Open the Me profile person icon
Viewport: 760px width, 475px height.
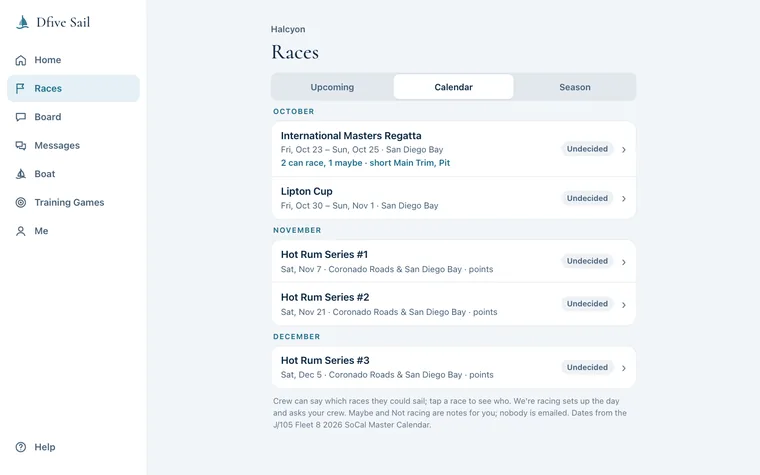pos(21,231)
